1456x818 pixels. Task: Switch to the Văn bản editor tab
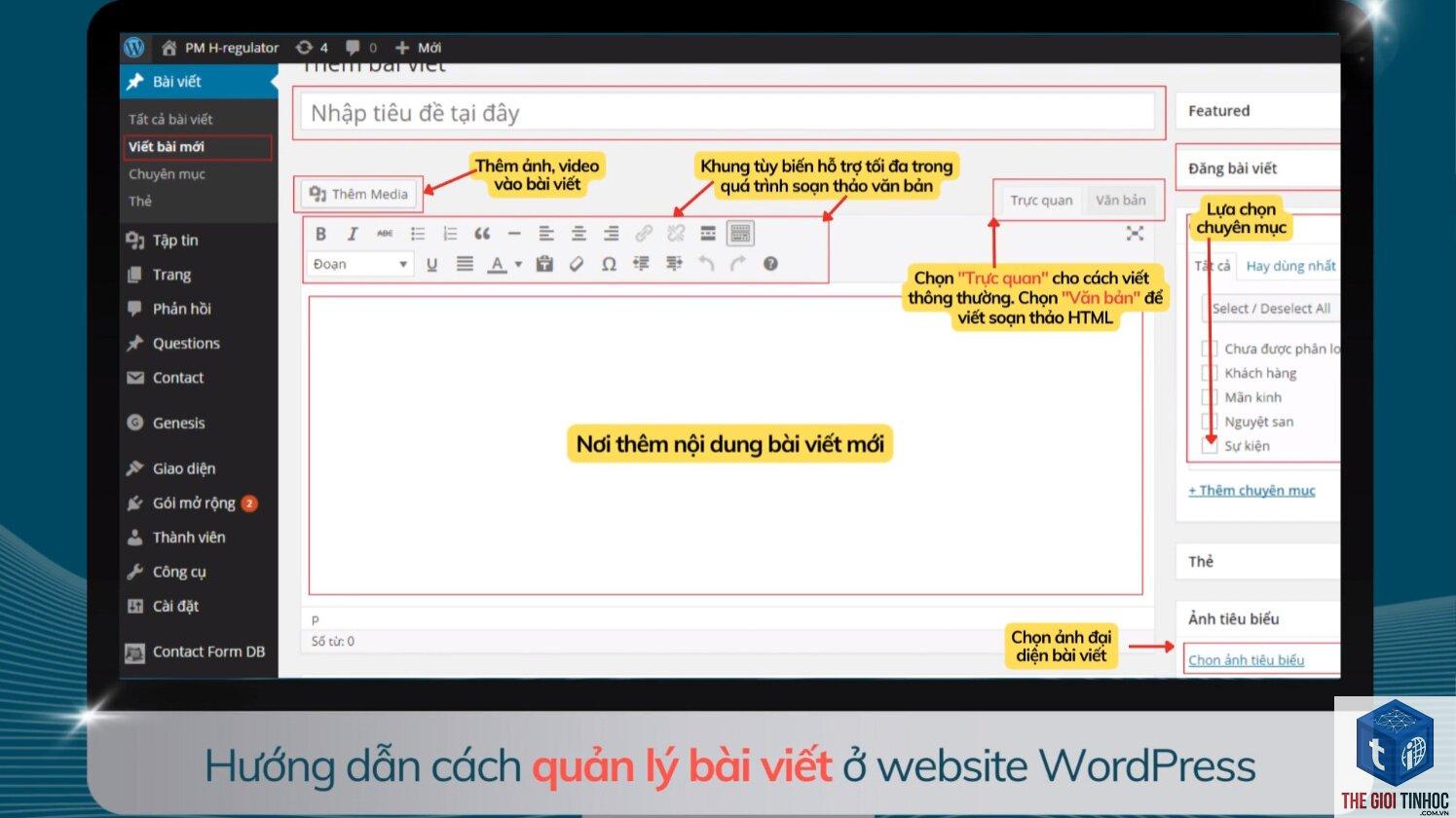pyautogui.click(x=1120, y=200)
